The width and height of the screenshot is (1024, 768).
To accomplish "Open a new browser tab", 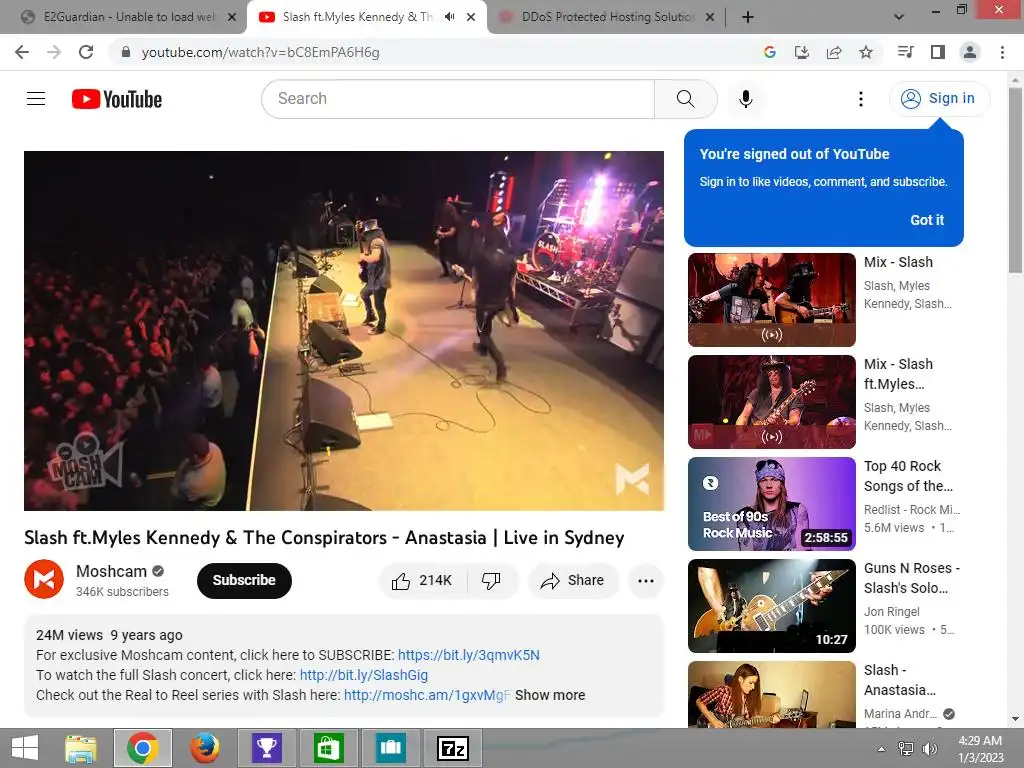I will (x=748, y=17).
